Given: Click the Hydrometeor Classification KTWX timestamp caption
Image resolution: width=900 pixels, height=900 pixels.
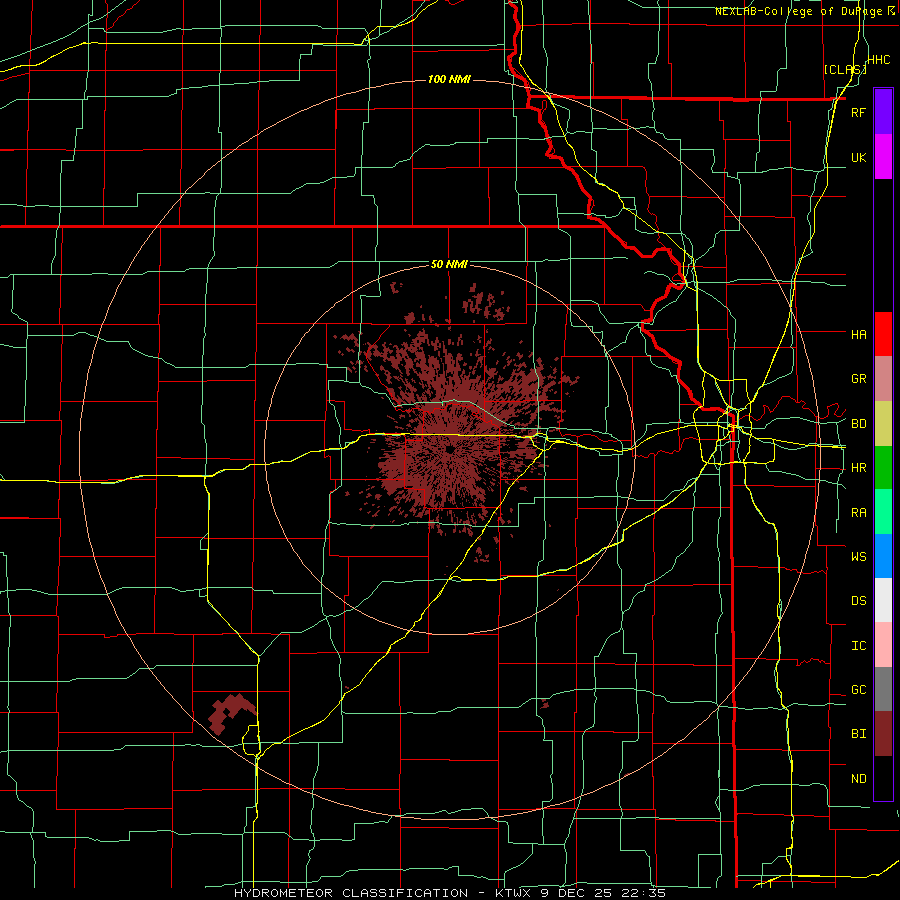Looking at the screenshot, I should (x=450, y=893).
